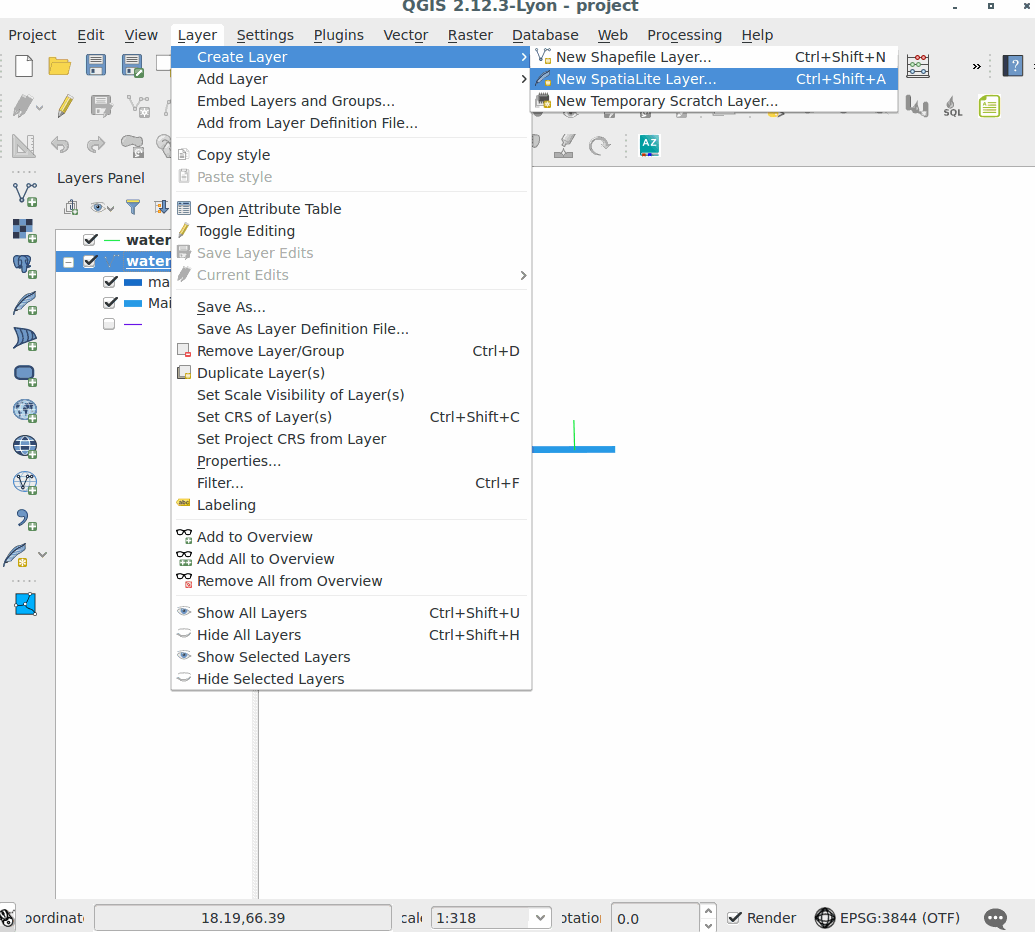Screen dimensions: 1035x932
Task: Click the Add Vector Layer icon
Action: coord(25,194)
